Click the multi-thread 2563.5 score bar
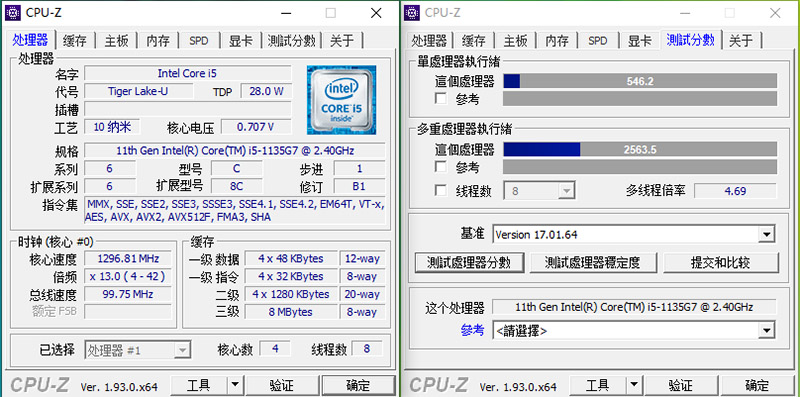The image size is (800, 397). coord(640,149)
